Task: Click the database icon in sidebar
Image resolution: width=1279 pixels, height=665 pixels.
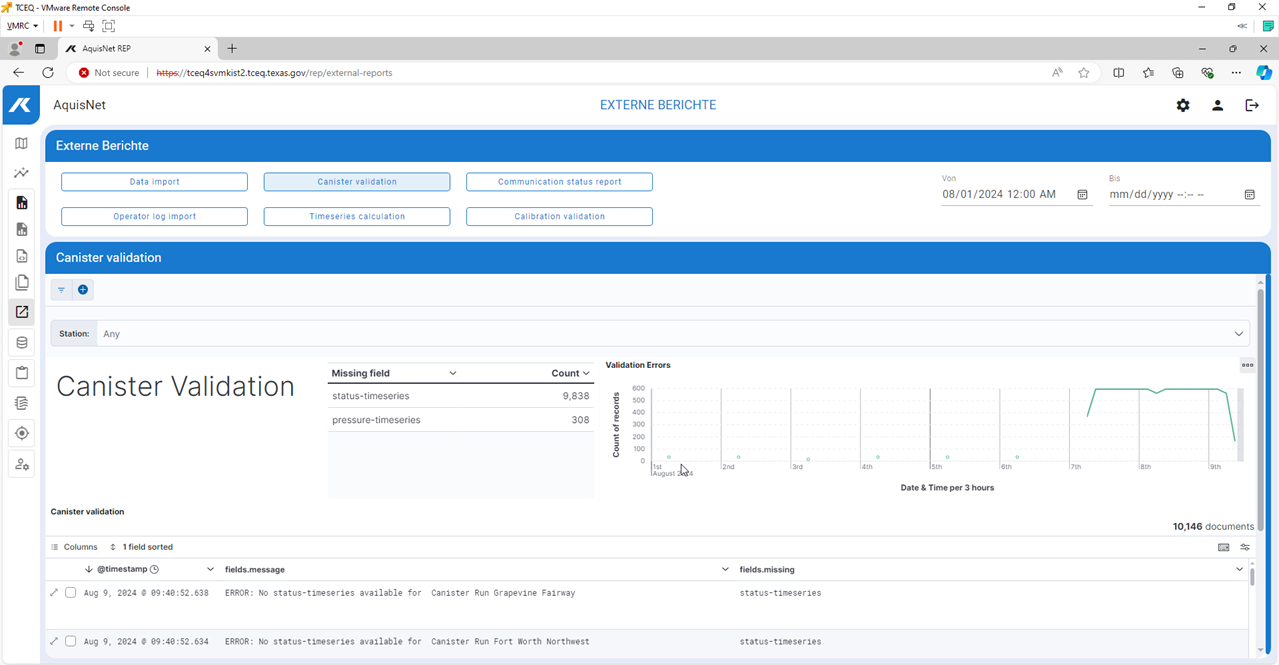Action: pos(21,343)
